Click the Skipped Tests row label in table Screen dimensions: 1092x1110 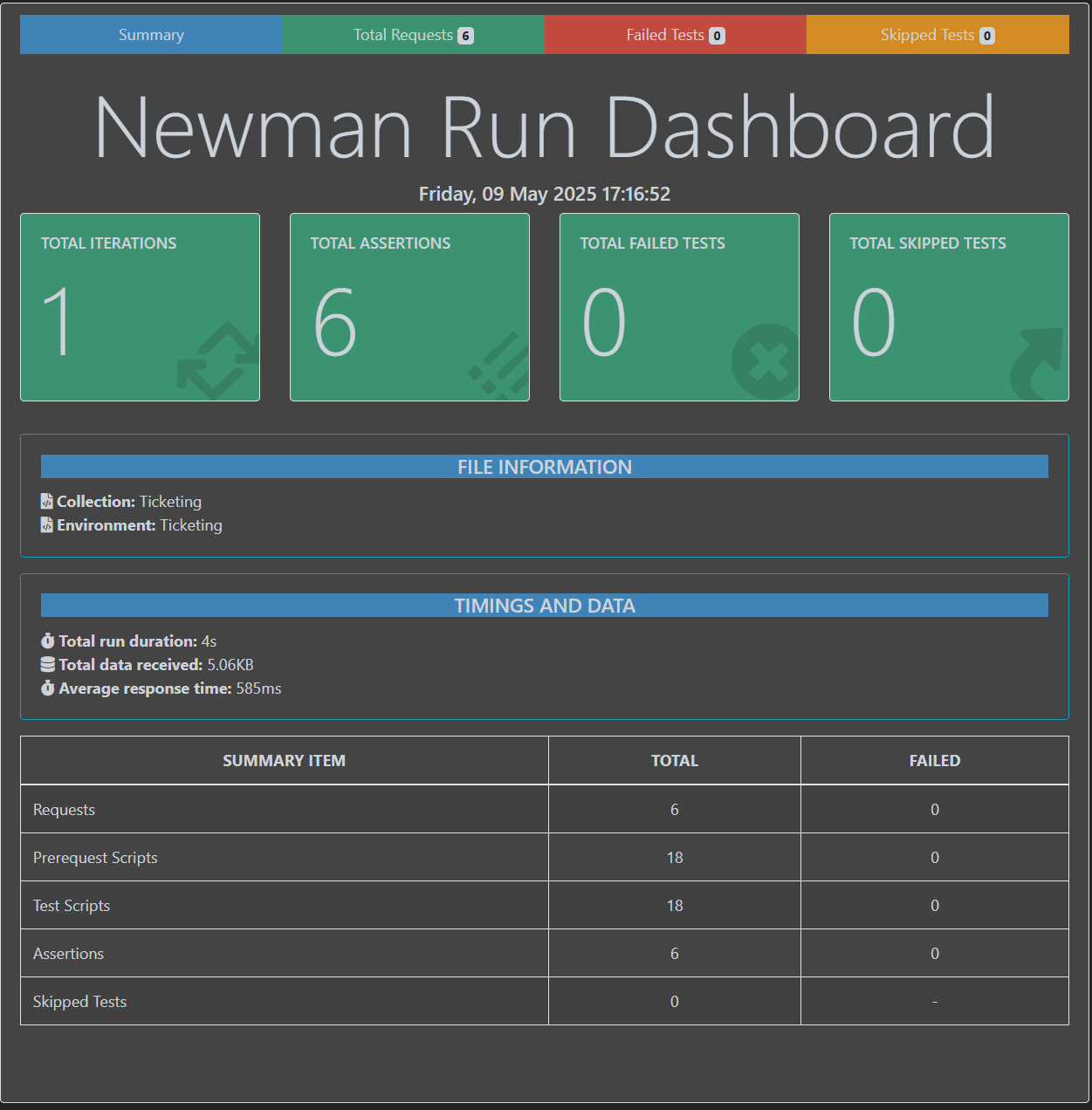pos(80,1002)
